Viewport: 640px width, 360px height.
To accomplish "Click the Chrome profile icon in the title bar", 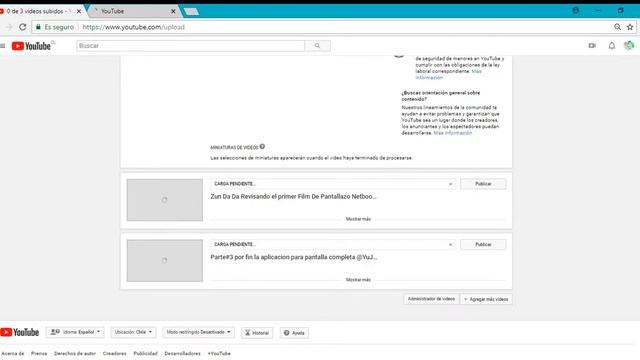I will tap(575, 10).
